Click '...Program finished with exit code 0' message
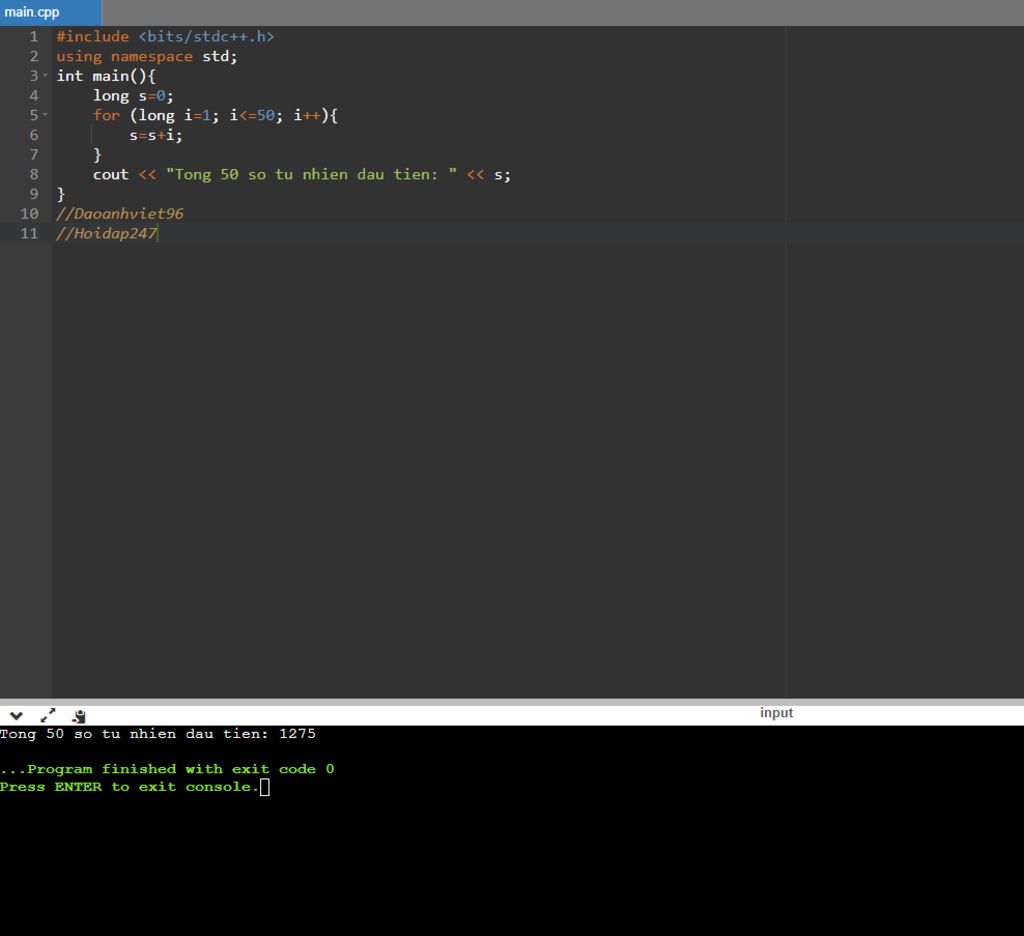Image resolution: width=1024 pixels, height=936 pixels. click(x=167, y=769)
